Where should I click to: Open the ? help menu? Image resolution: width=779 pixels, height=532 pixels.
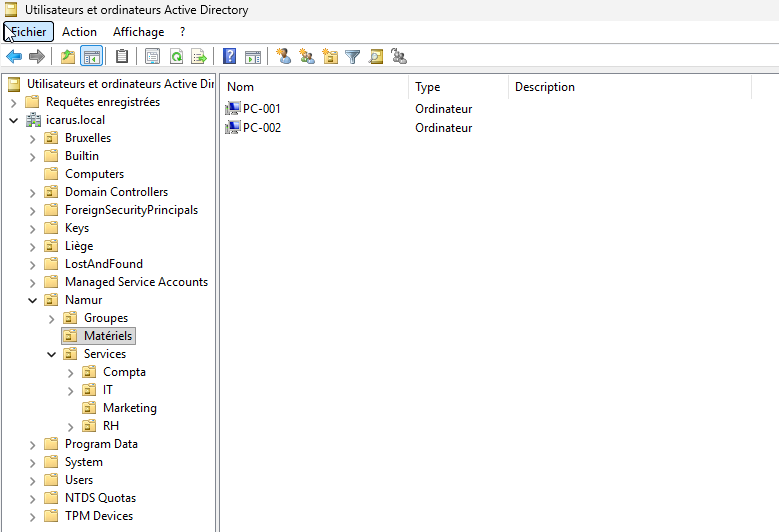click(x=182, y=32)
